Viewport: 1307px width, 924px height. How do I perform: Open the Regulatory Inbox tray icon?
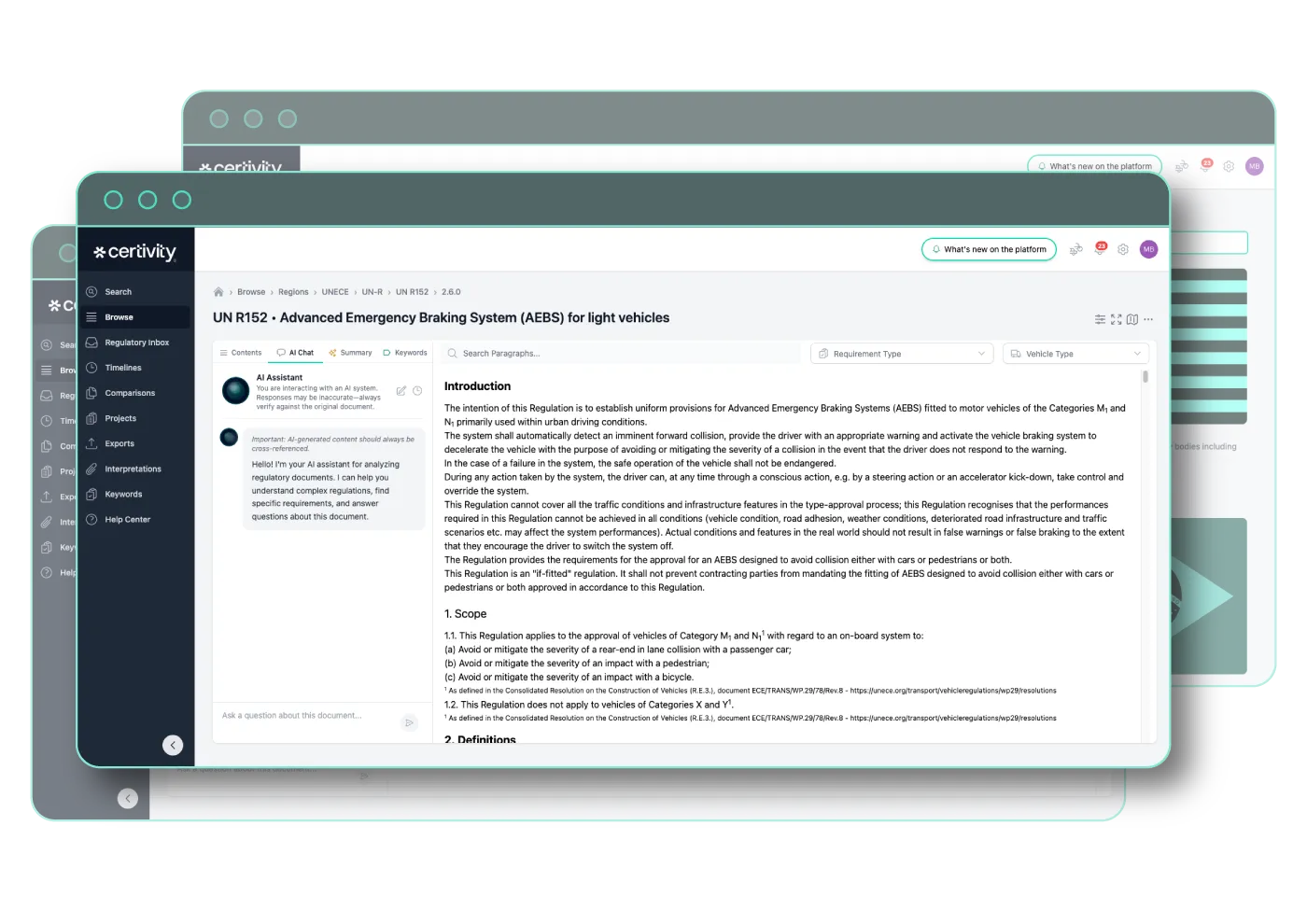91,343
